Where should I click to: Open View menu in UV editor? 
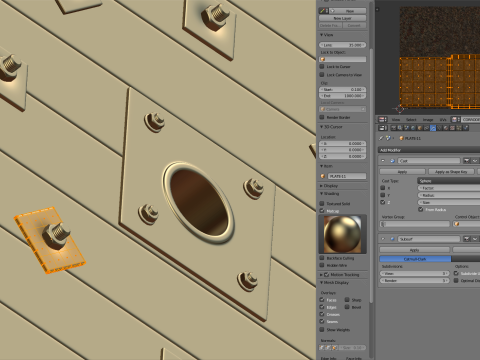click(x=396, y=119)
